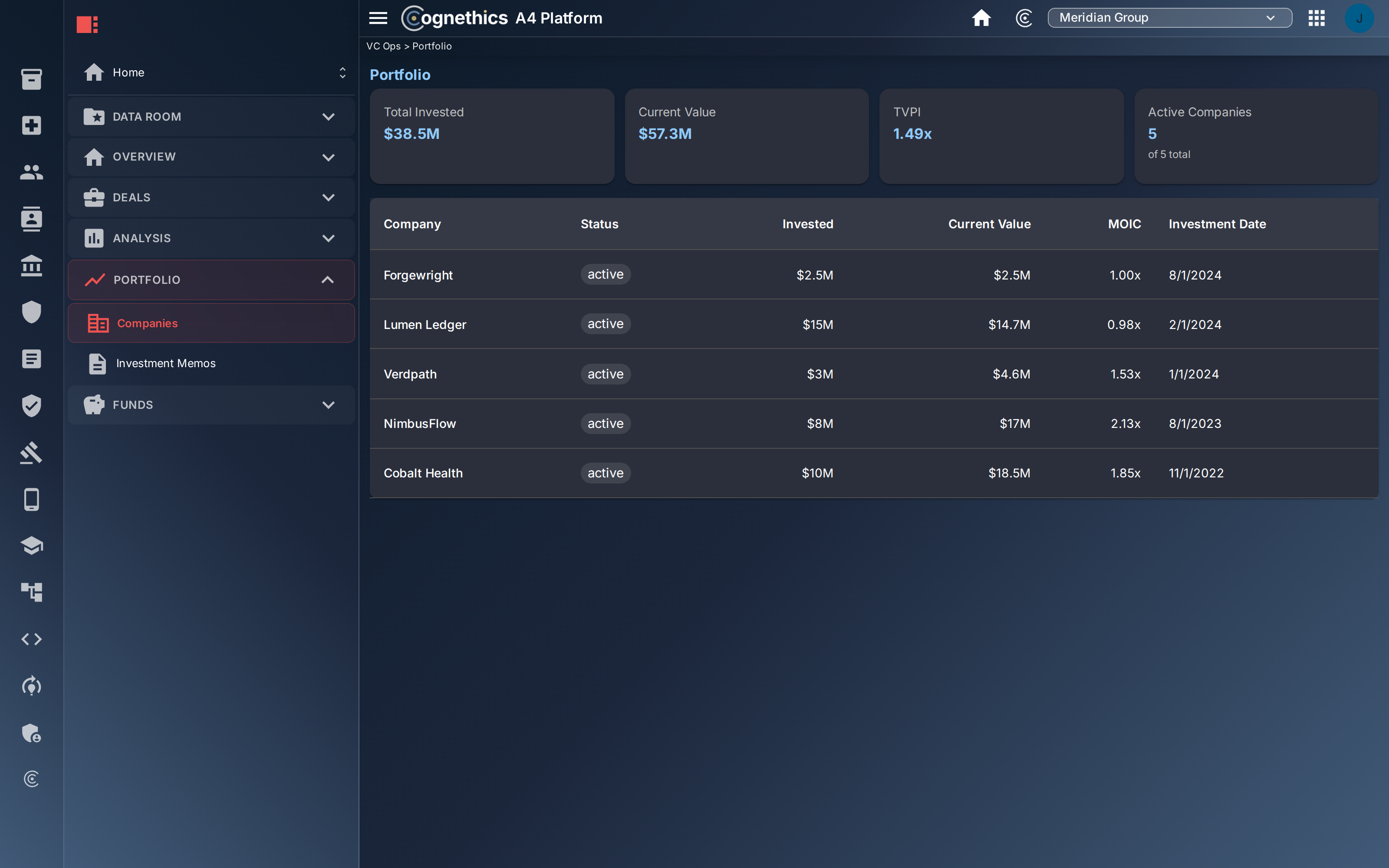Open the Forgewright company row
Viewport: 1389px width, 868px height.
(x=874, y=275)
